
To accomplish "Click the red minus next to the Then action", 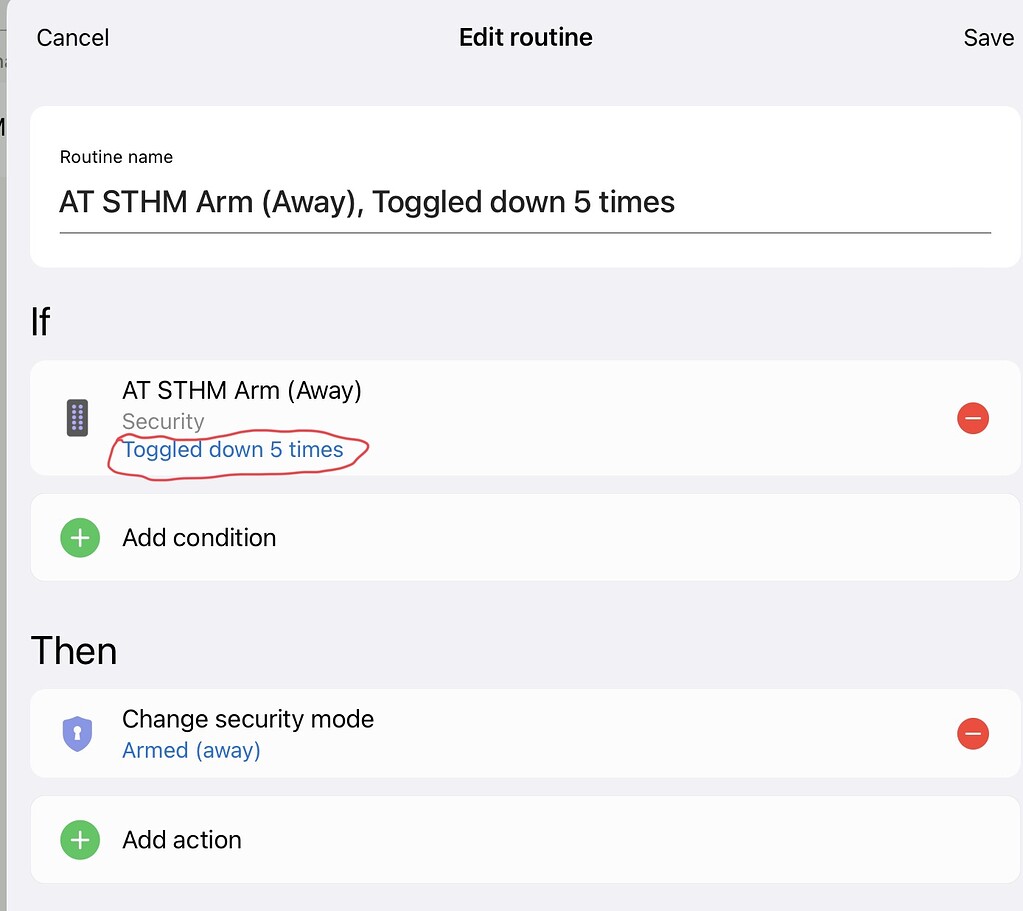I will point(972,733).
